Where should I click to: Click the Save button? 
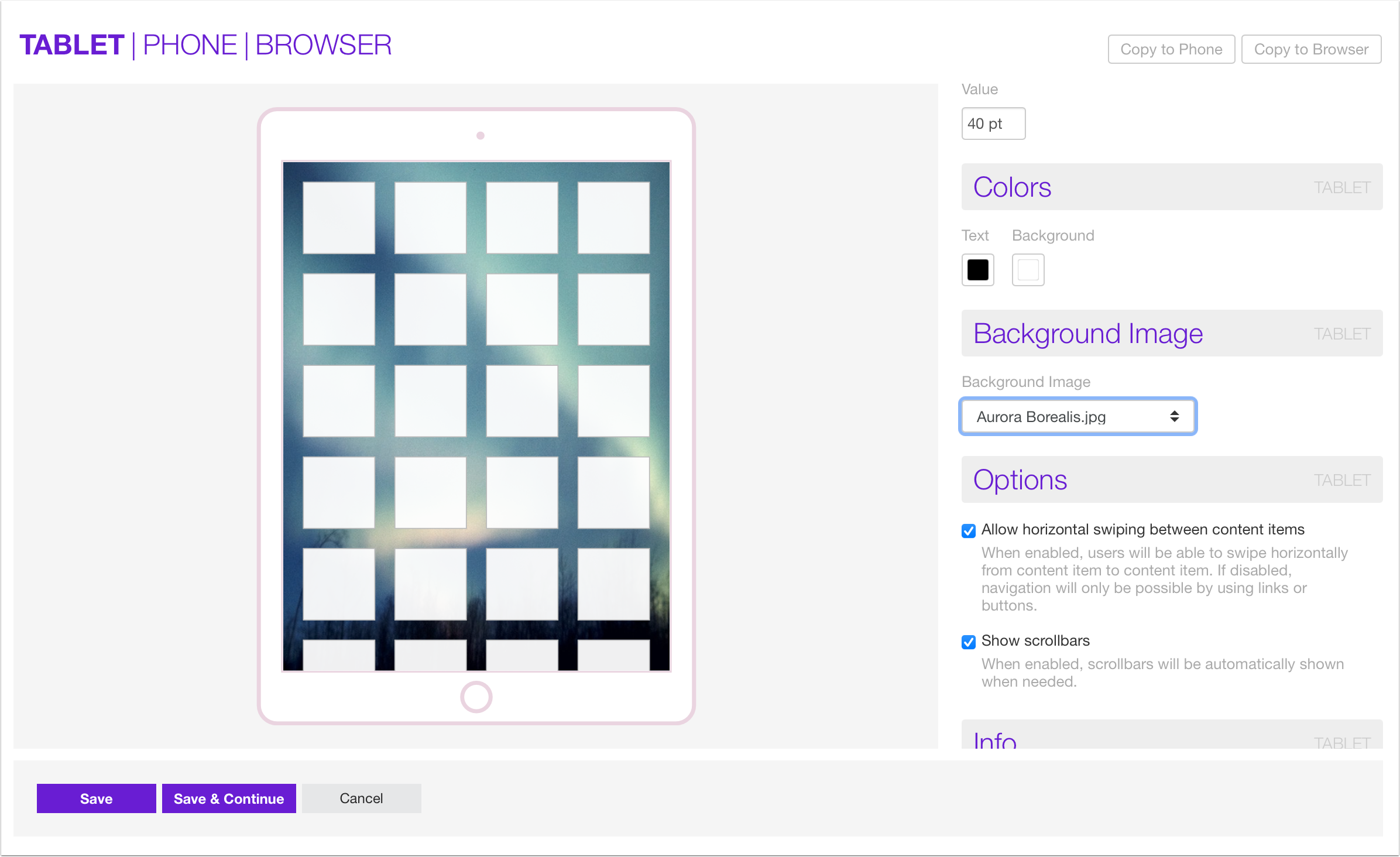coord(97,798)
